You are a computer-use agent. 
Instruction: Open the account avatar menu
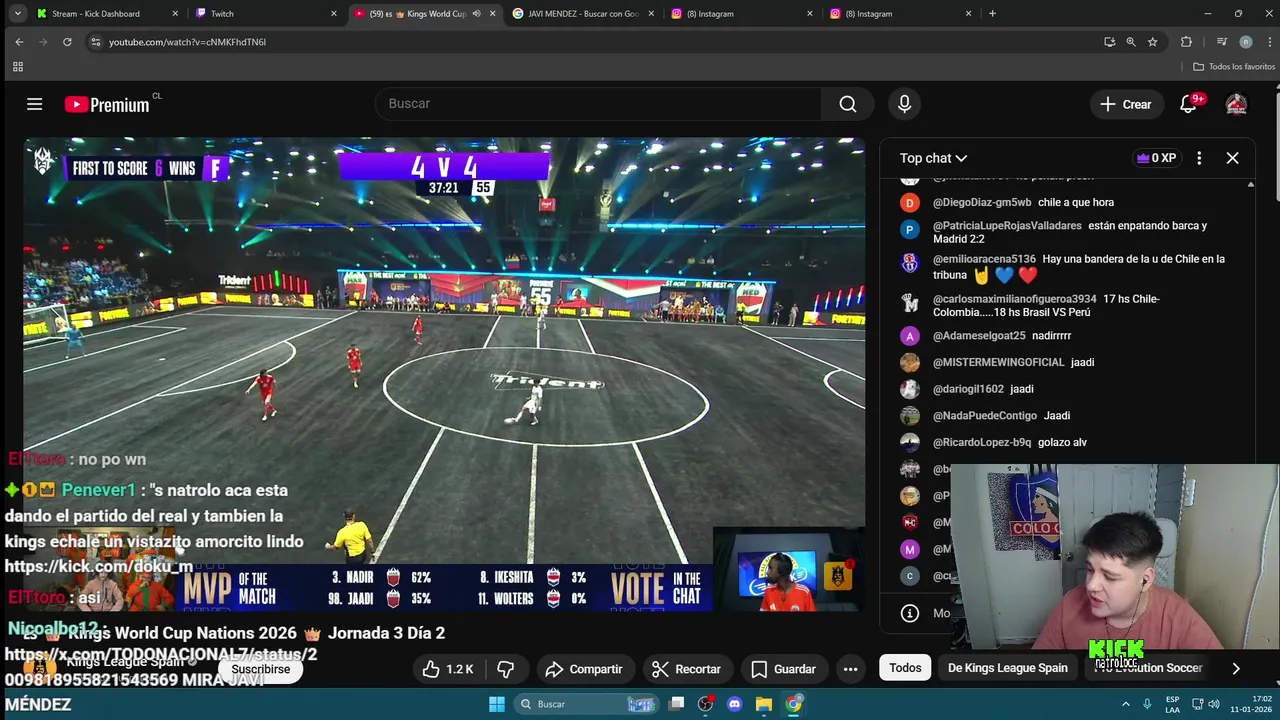[x=1236, y=104]
